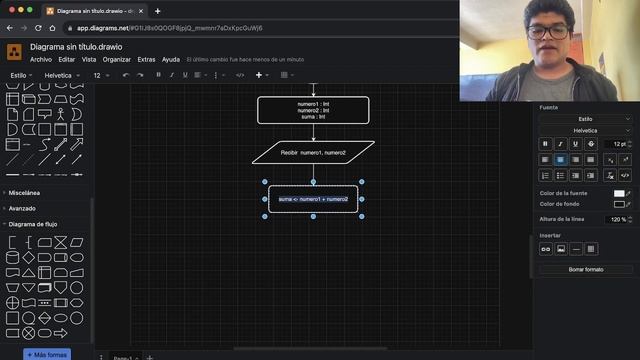The height and width of the screenshot is (360, 640).
Task: Insert a numbered list
Action: [x=545, y=176]
